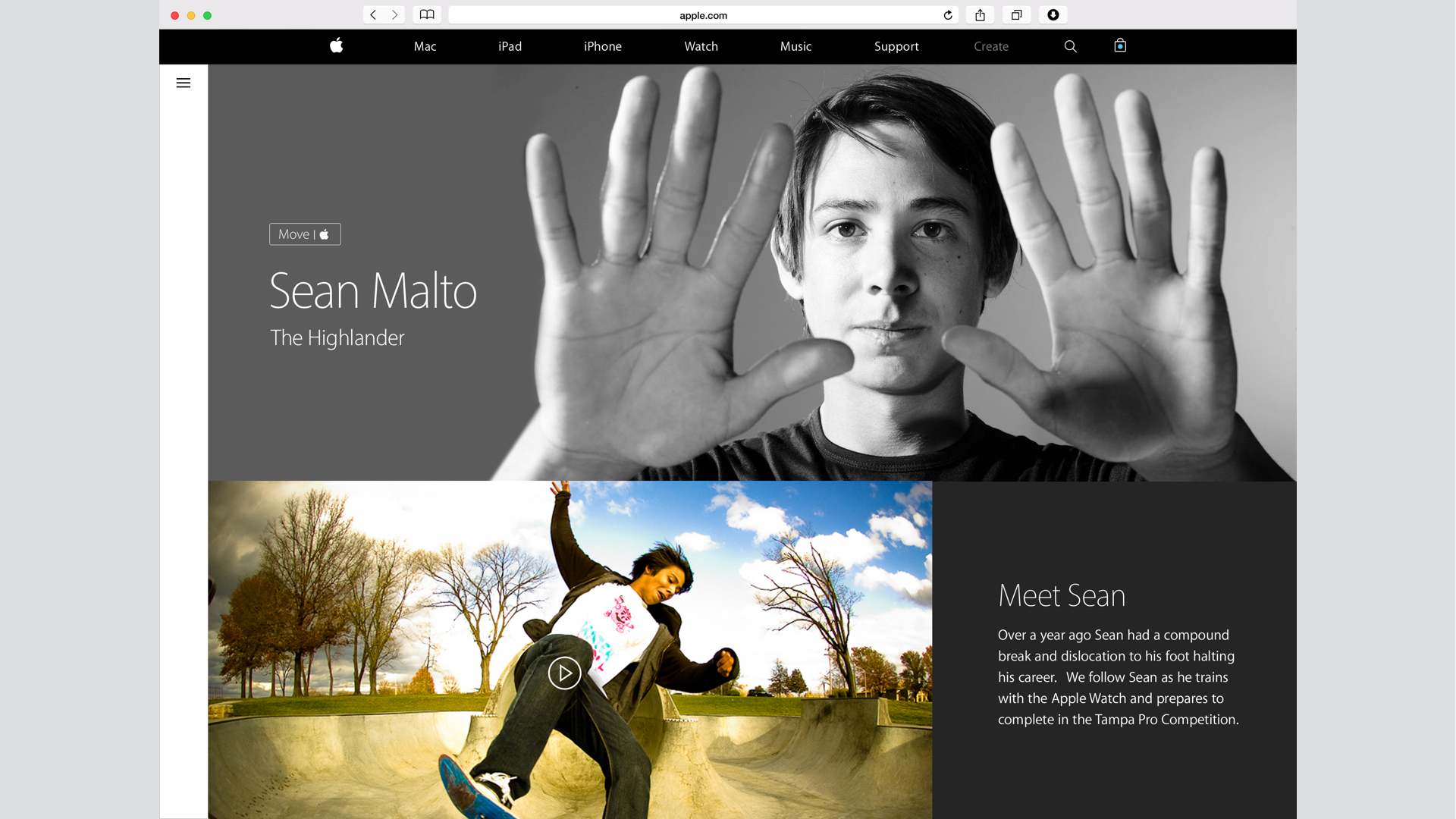
Task: Go forward with the browser forward arrow
Action: click(x=394, y=15)
